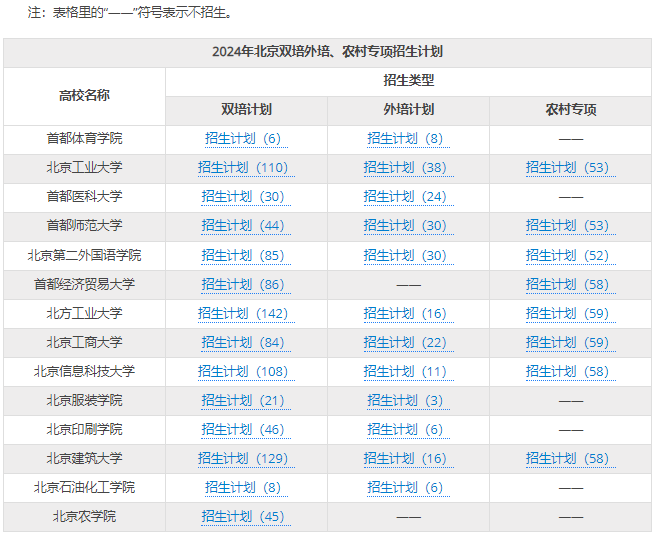
Task: Click the 北京工业大学 school name cell
Action: click(x=84, y=169)
